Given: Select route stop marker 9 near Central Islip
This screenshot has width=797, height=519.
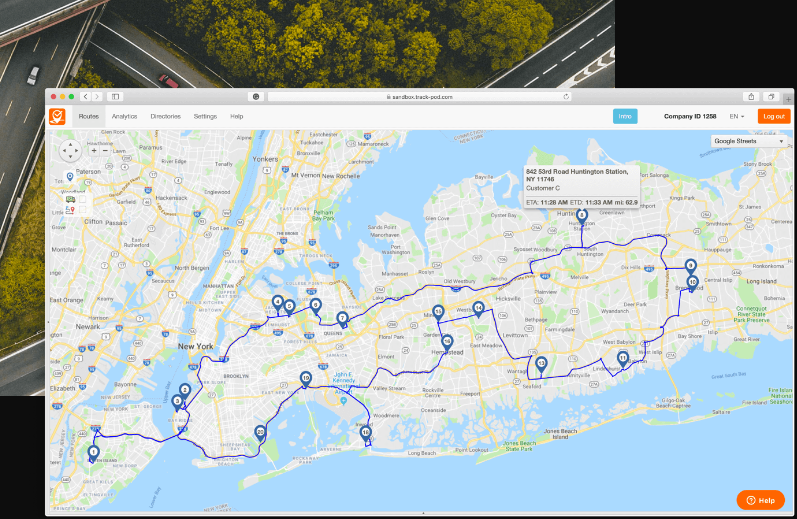Looking at the screenshot, I should (690, 266).
